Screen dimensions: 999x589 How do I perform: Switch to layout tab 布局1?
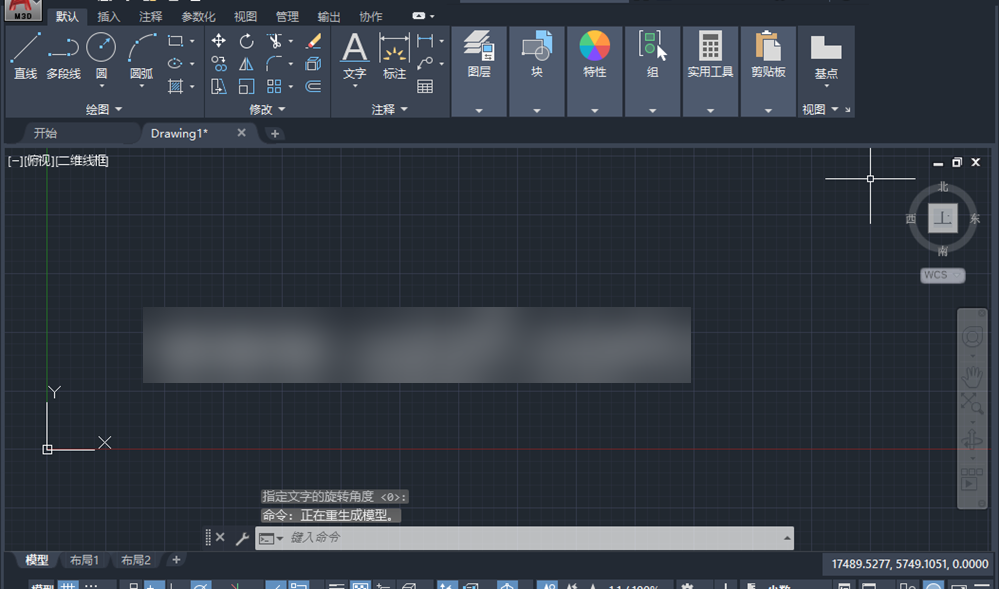(x=84, y=560)
